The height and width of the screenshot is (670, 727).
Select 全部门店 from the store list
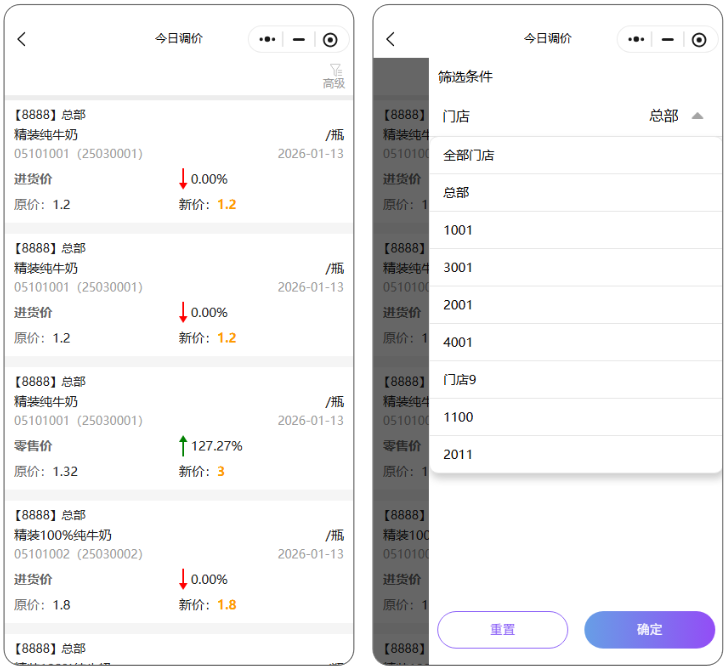[x=469, y=155]
